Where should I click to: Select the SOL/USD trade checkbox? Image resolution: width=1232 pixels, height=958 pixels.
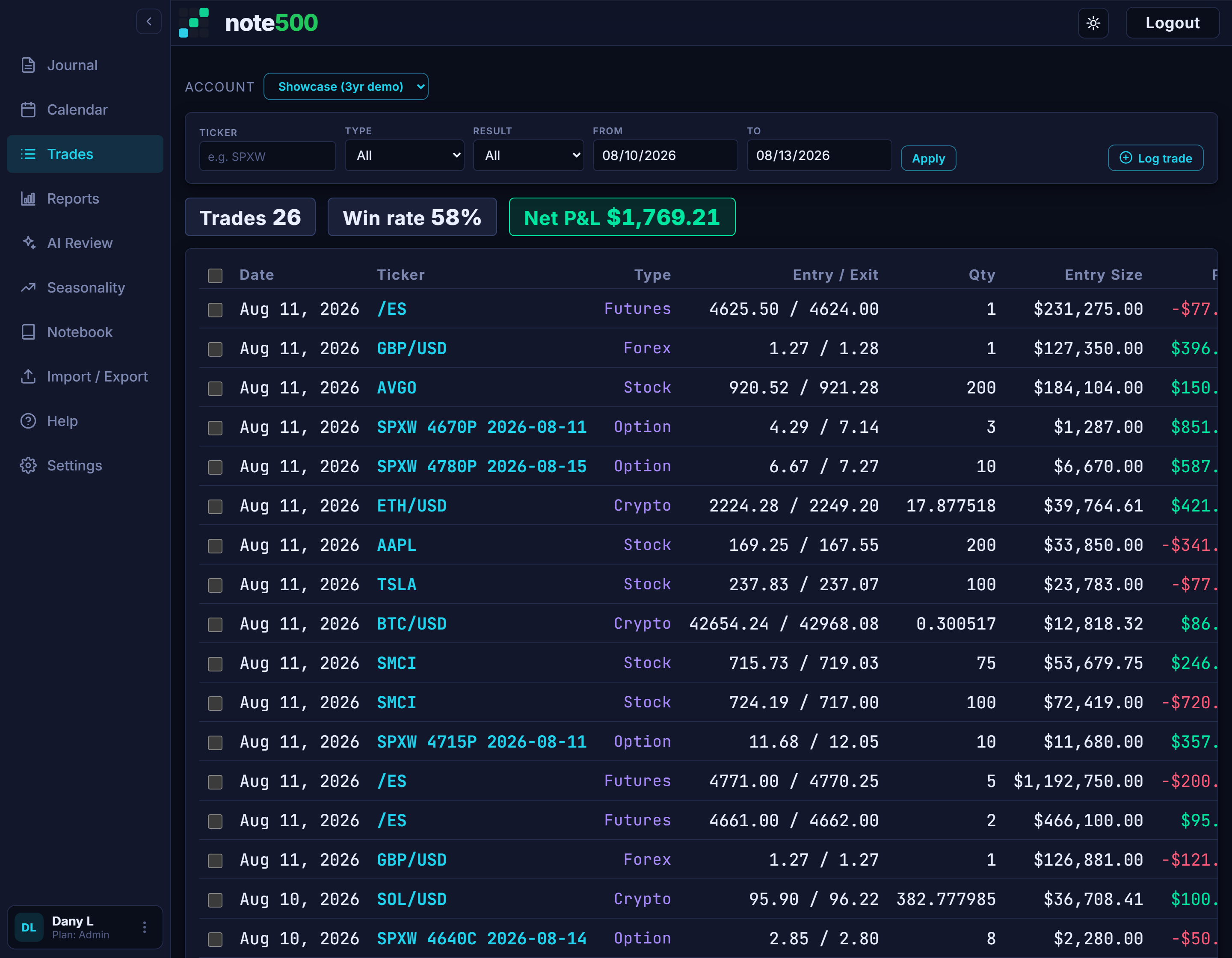[x=215, y=900]
